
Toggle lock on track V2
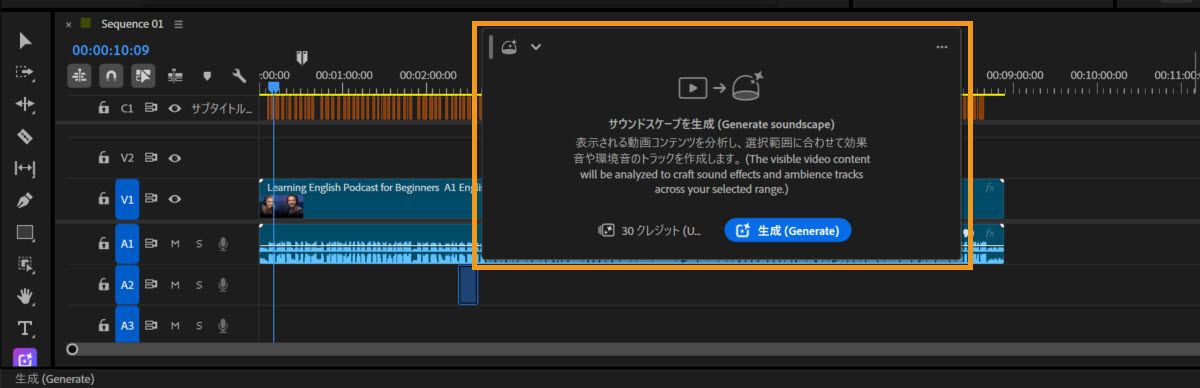pyautogui.click(x=103, y=157)
